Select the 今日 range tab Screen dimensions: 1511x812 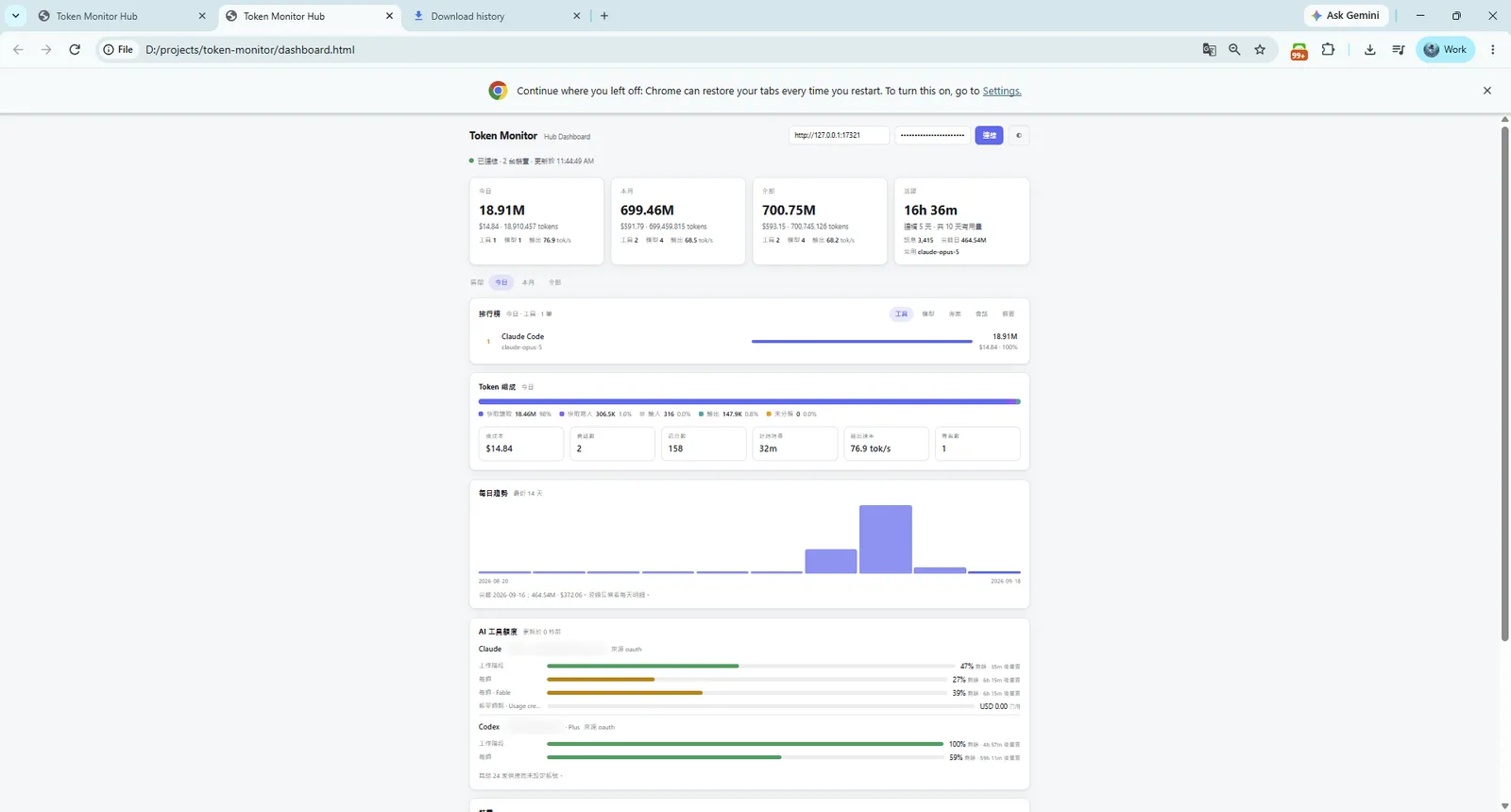[x=501, y=282]
